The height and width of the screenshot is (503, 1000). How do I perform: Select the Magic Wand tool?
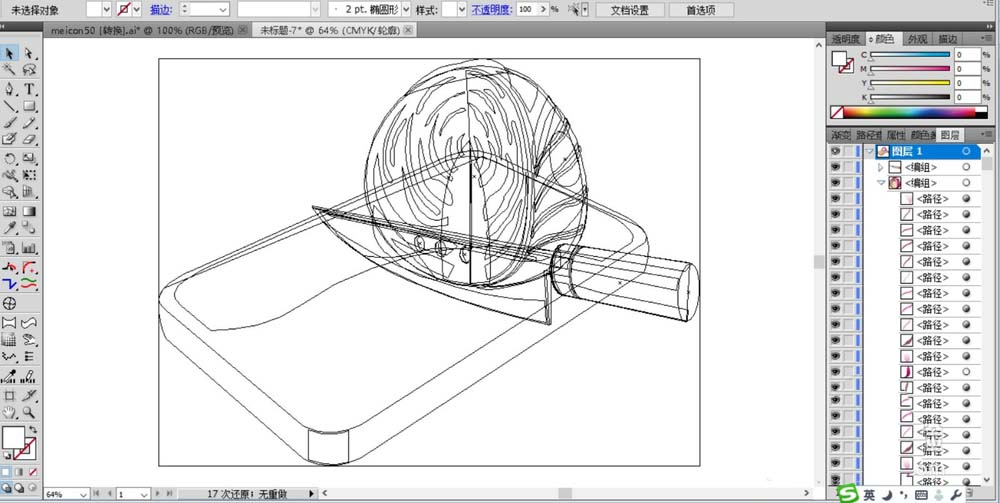[x=10, y=69]
